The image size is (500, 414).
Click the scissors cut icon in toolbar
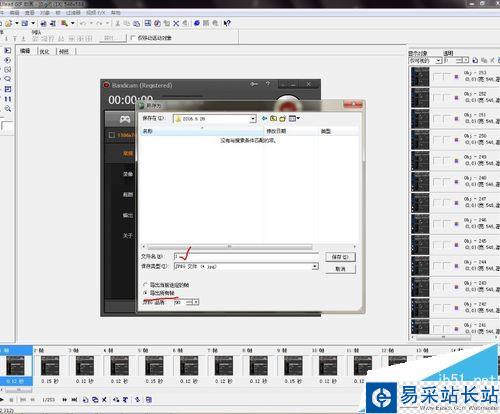(x=117, y=23)
